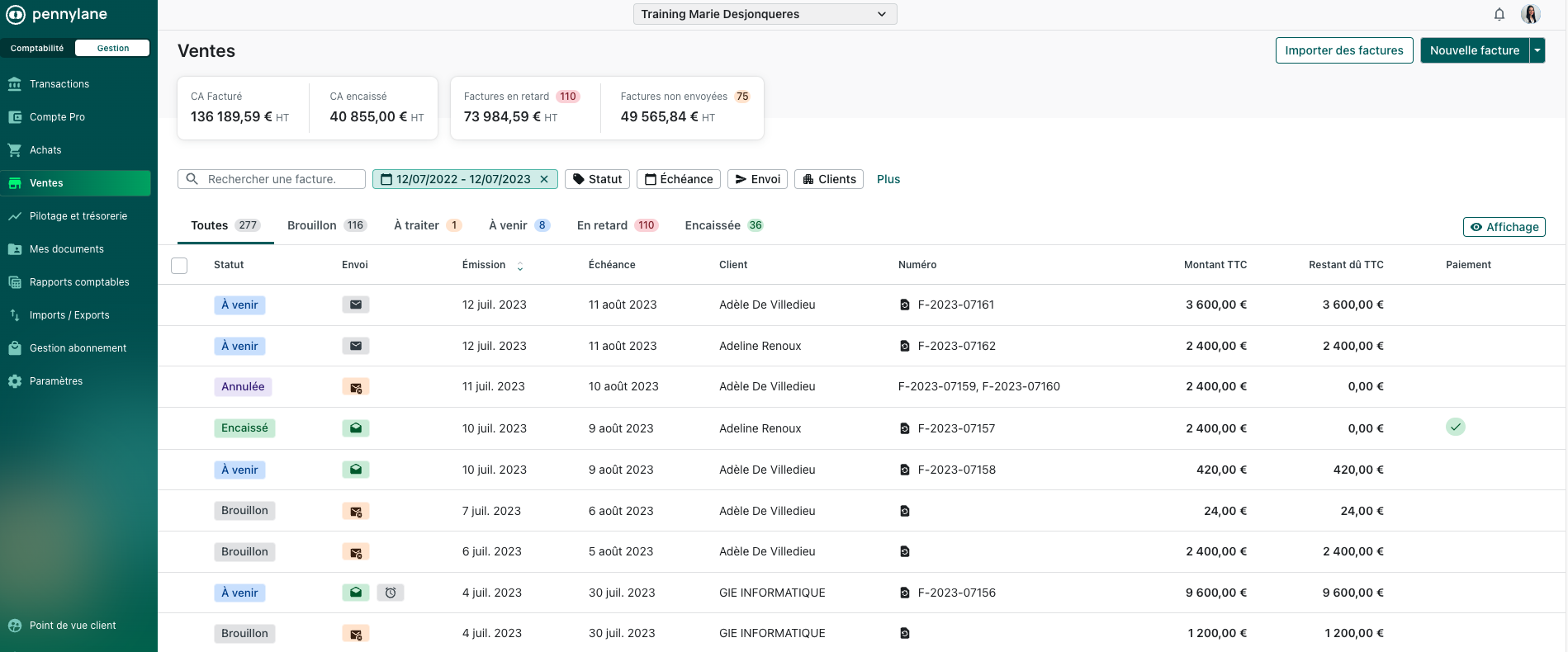Click the Pilotage et trésorerie chart icon

pos(15,216)
